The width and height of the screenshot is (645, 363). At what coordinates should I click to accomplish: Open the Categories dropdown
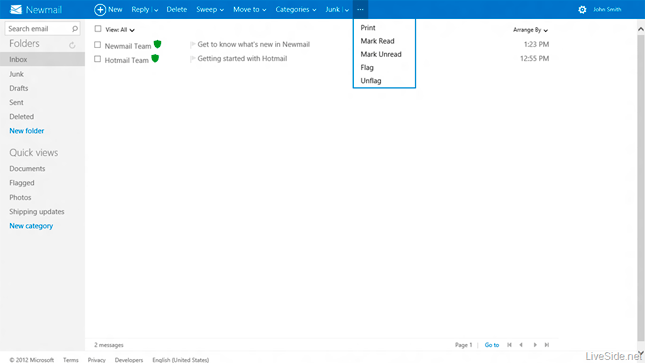[296, 9]
